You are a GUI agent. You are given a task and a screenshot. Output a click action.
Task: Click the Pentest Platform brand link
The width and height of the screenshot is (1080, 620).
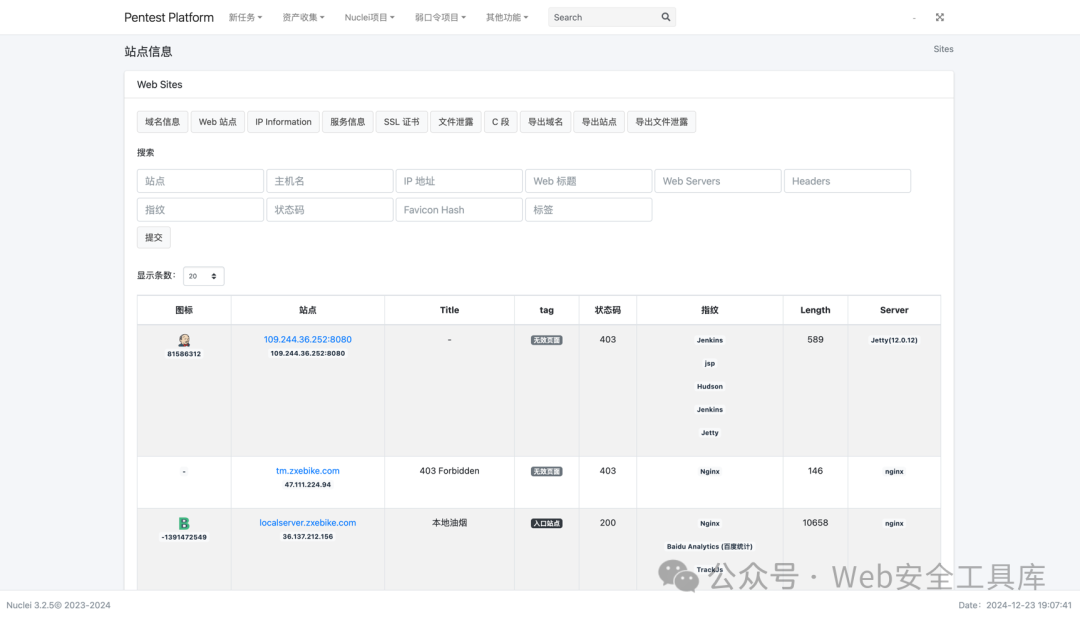(x=169, y=17)
